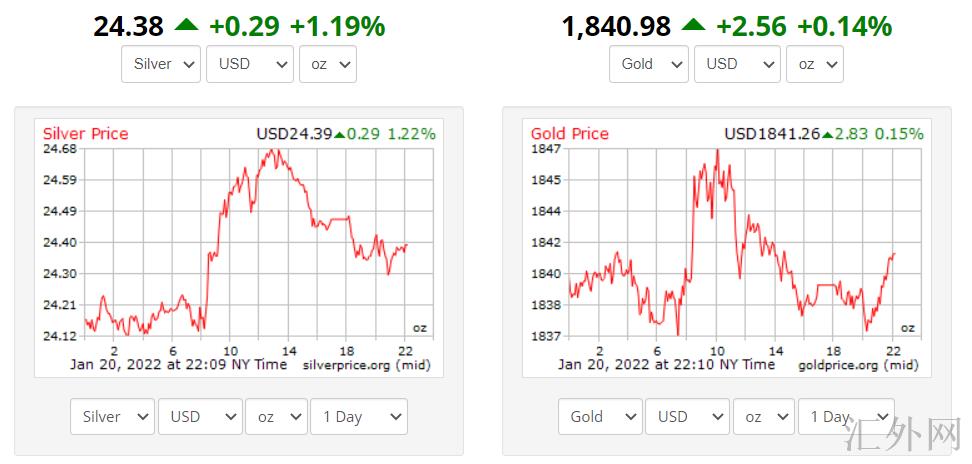The width and height of the screenshot is (972, 464).
Task: Open the 1 Day range dropdown below gold chart
Action: point(846,417)
